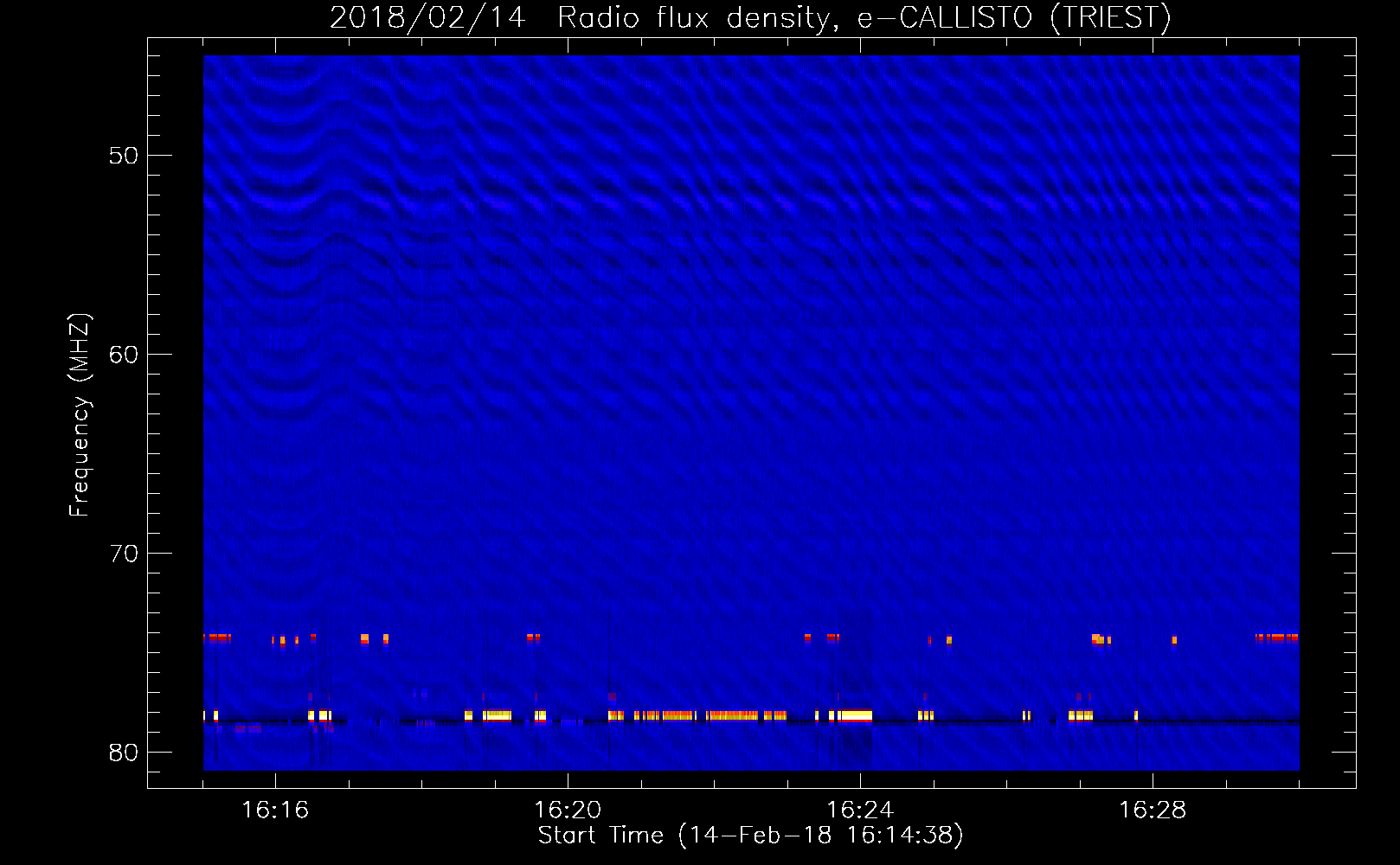Click the 70 frequency tick label

point(124,554)
